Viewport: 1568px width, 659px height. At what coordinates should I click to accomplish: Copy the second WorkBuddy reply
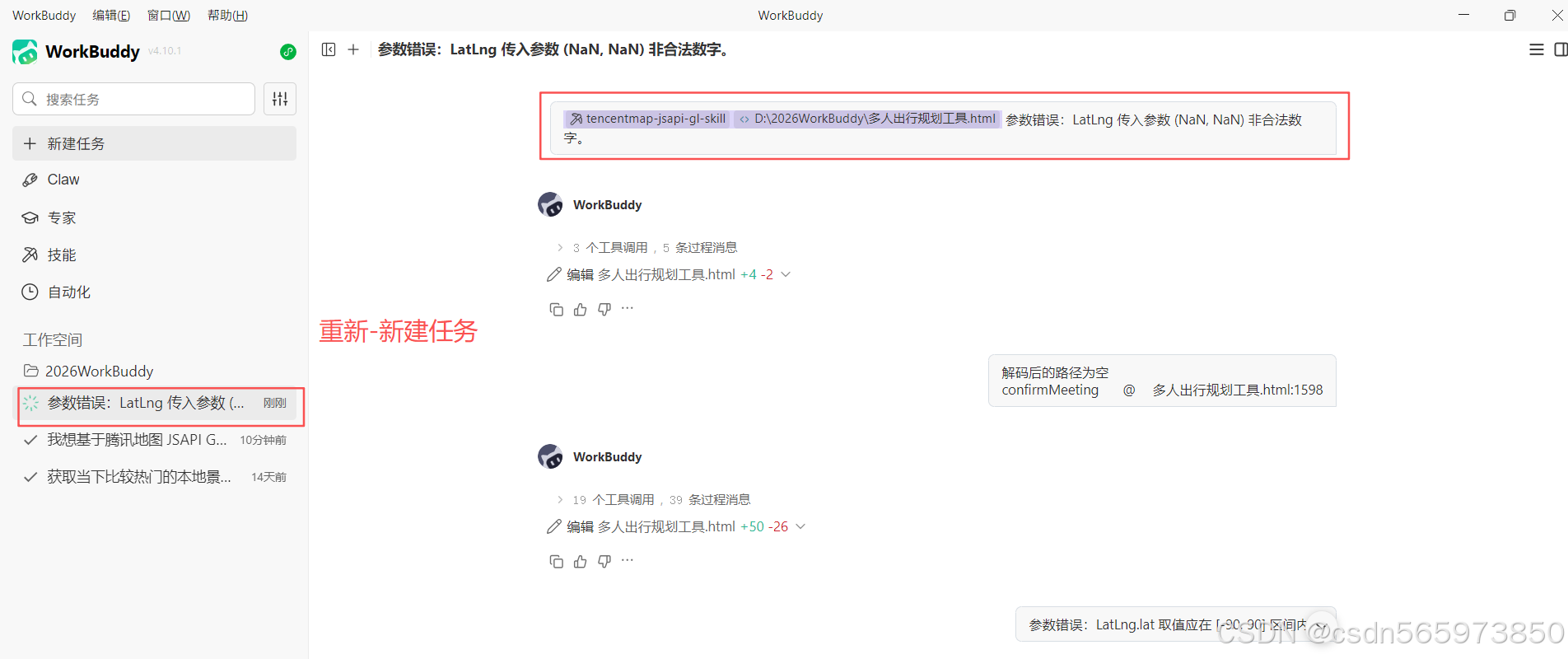557,561
